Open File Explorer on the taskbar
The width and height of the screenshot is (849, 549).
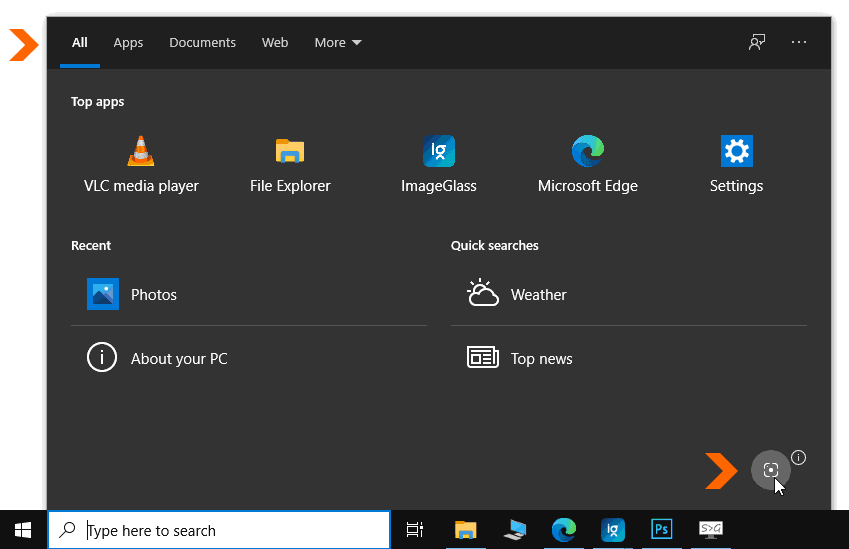pos(465,530)
